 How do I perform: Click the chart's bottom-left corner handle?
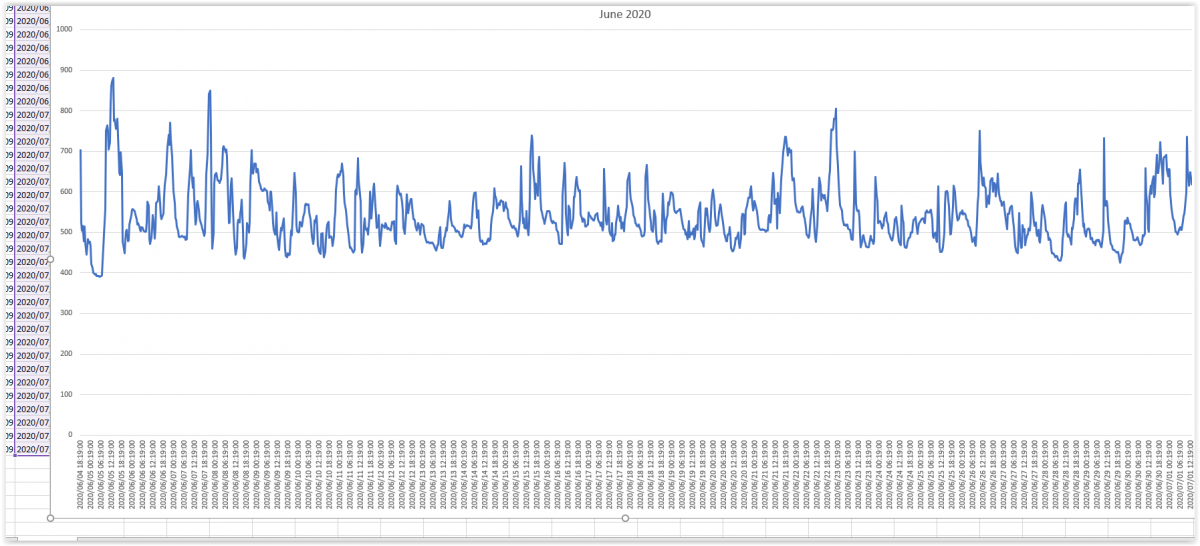tap(50, 518)
